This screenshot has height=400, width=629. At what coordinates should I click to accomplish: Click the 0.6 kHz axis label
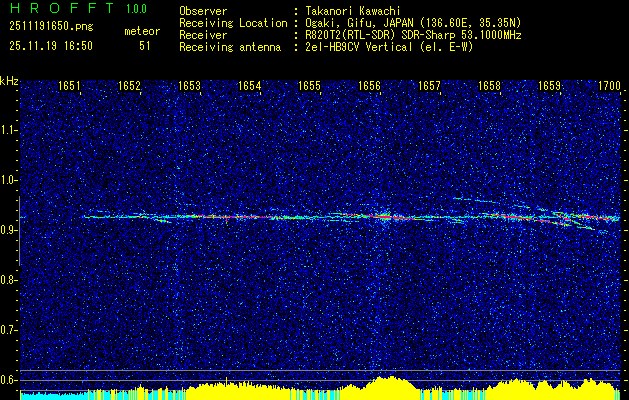coord(9,379)
